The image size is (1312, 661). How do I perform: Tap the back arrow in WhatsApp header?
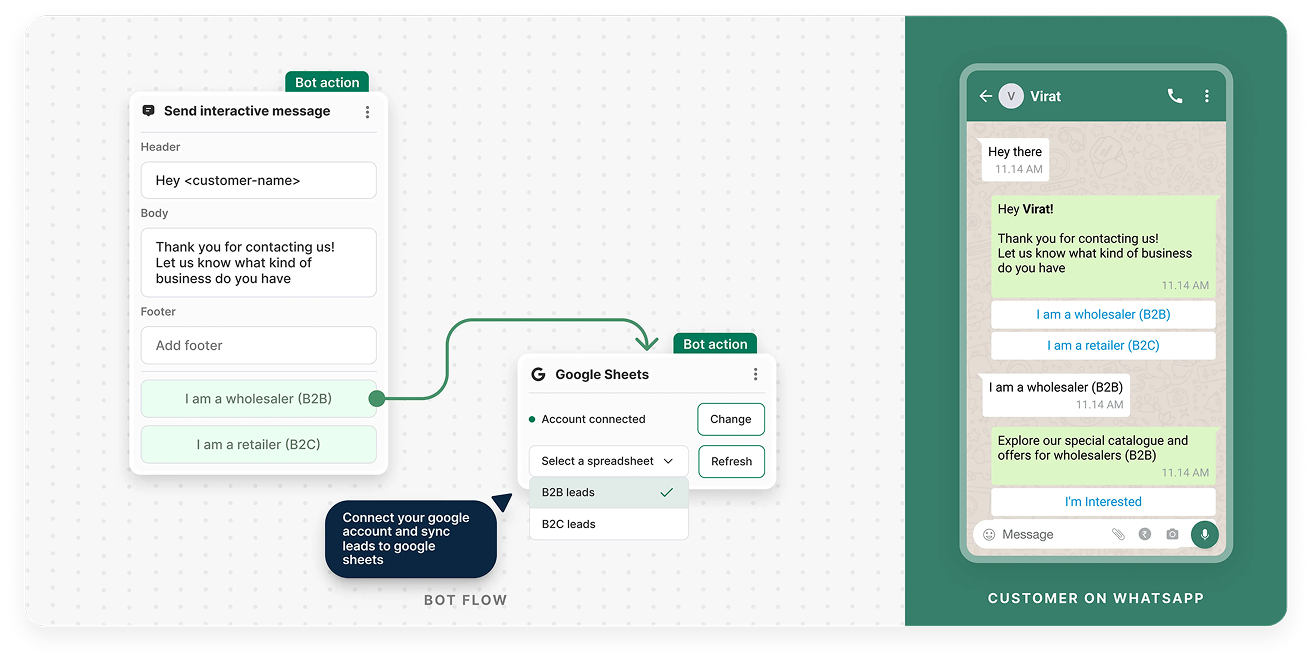tap(985, 96)
